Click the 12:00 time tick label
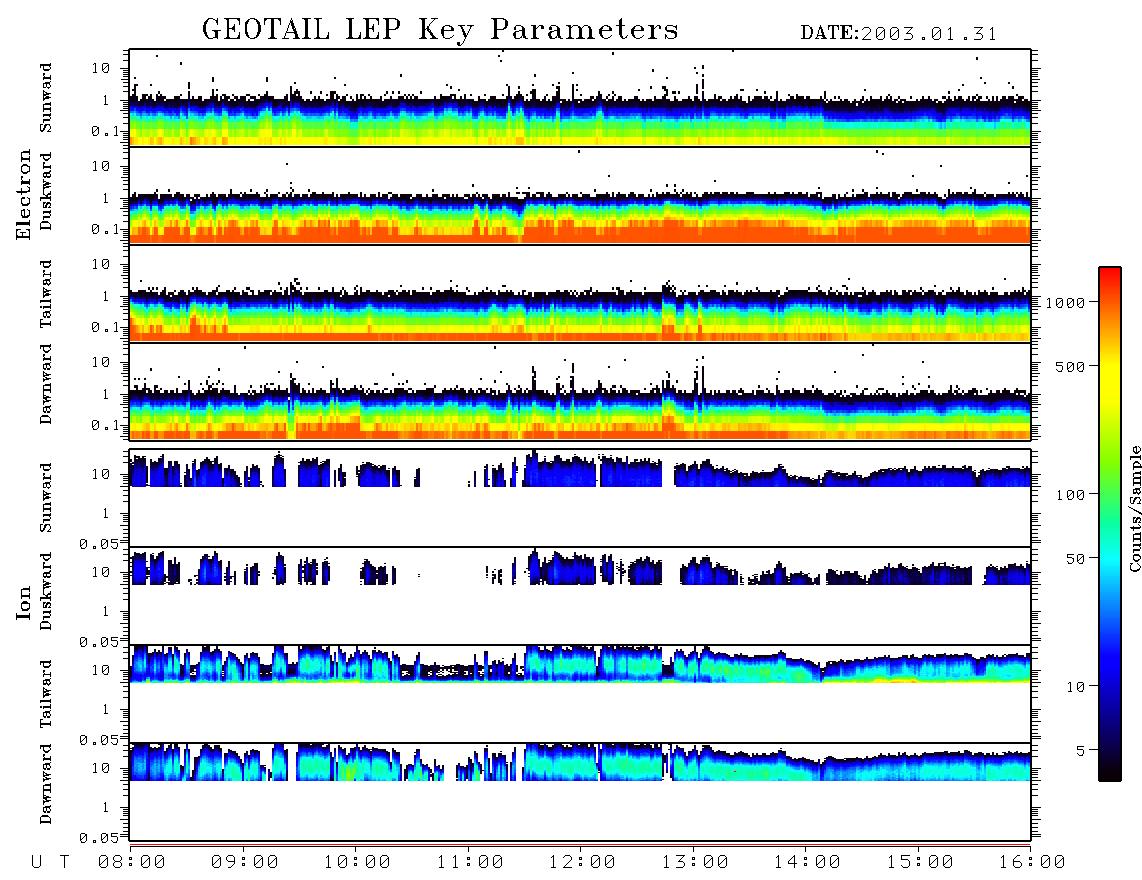The image size is (1142, 880). point(582,863)
